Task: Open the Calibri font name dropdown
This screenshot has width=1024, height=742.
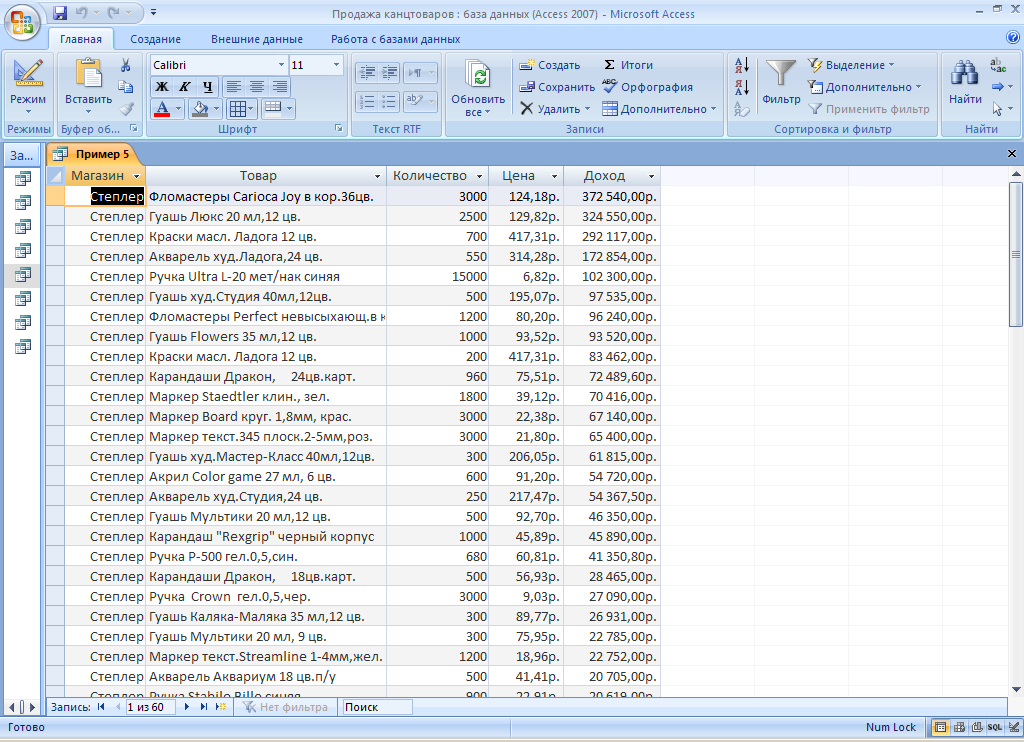Action: pyautogui.click(x=281, y=65)
